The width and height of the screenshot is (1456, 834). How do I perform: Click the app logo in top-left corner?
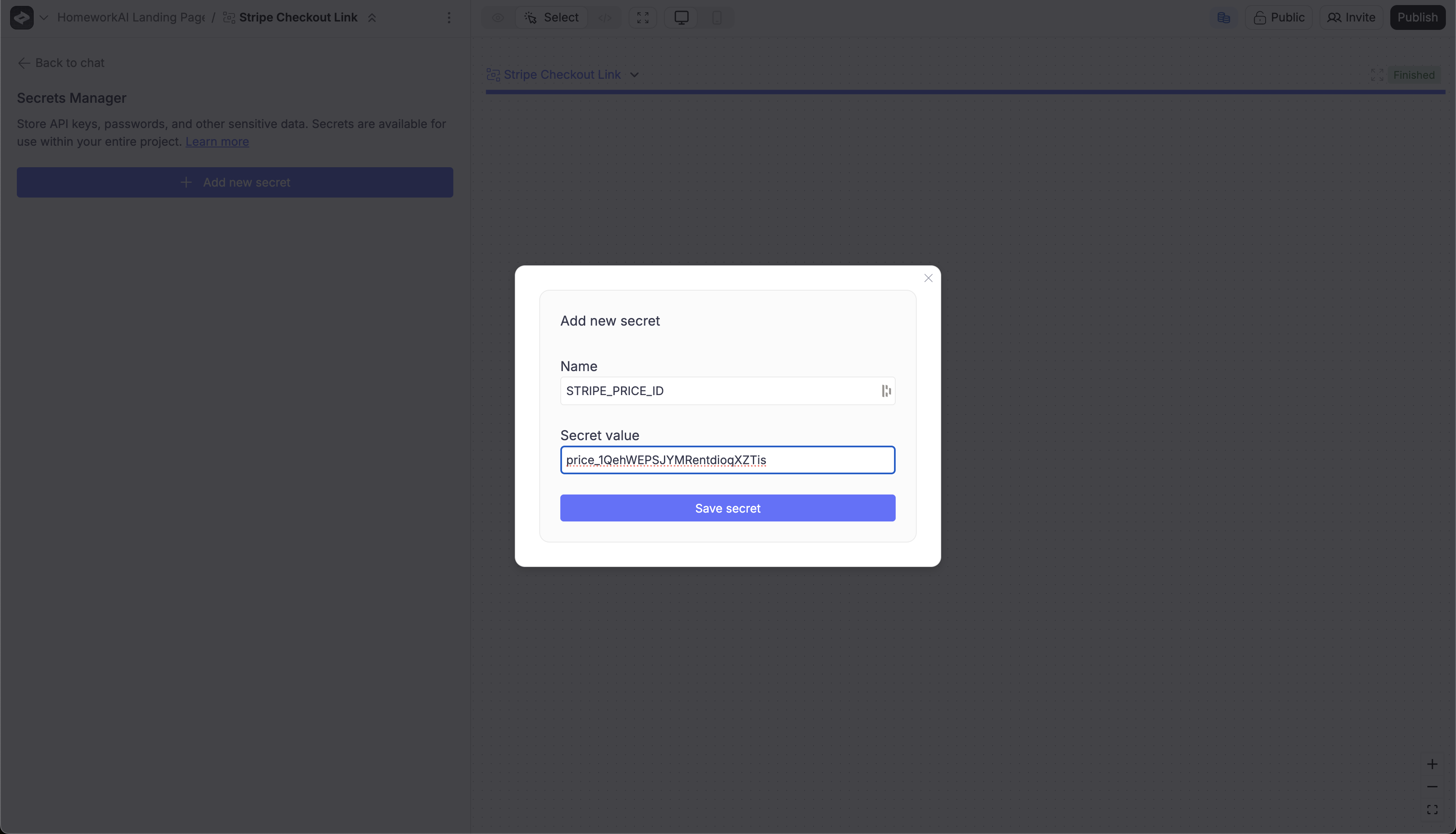click(x=22, y=18)
